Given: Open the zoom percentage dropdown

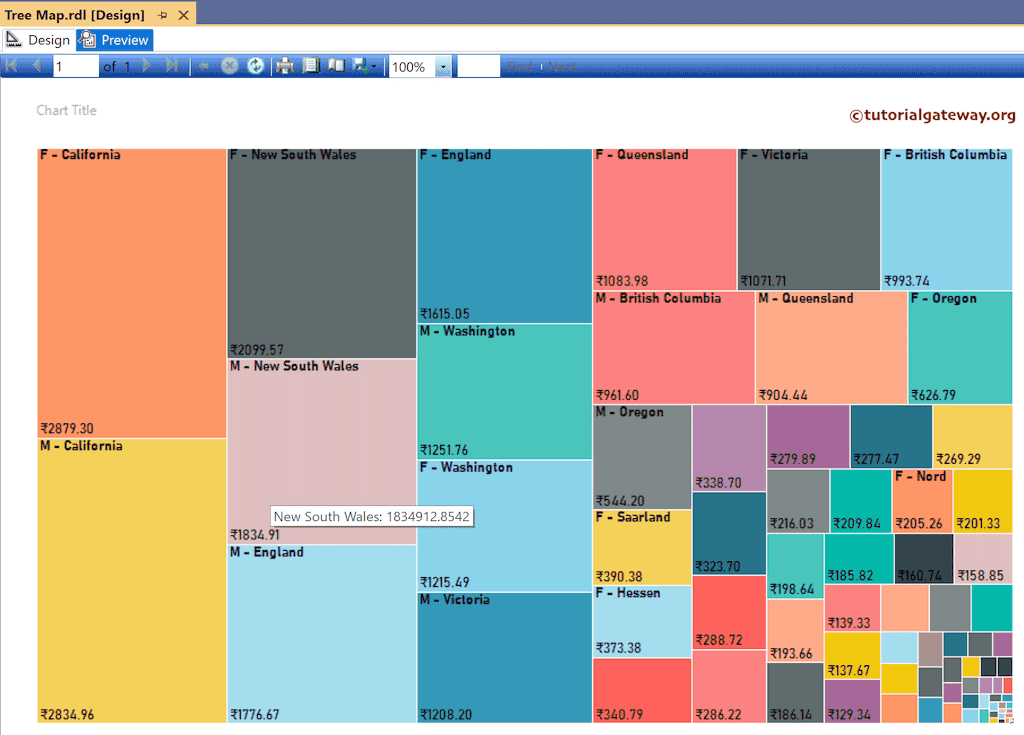Looking at the screenshot, I should [x=442, y=66].
